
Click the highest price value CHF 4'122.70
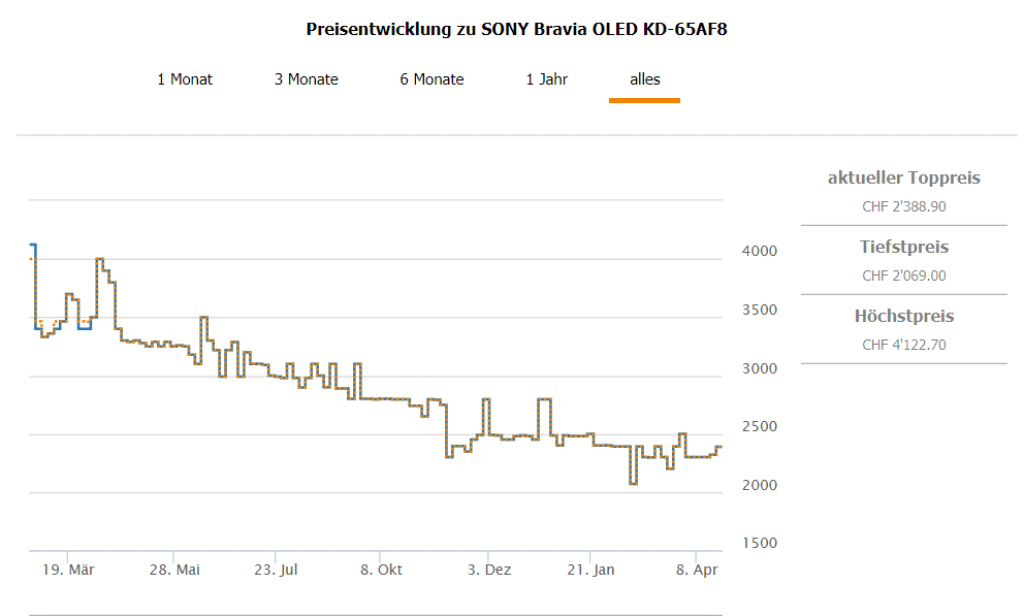tap(904, 345)
